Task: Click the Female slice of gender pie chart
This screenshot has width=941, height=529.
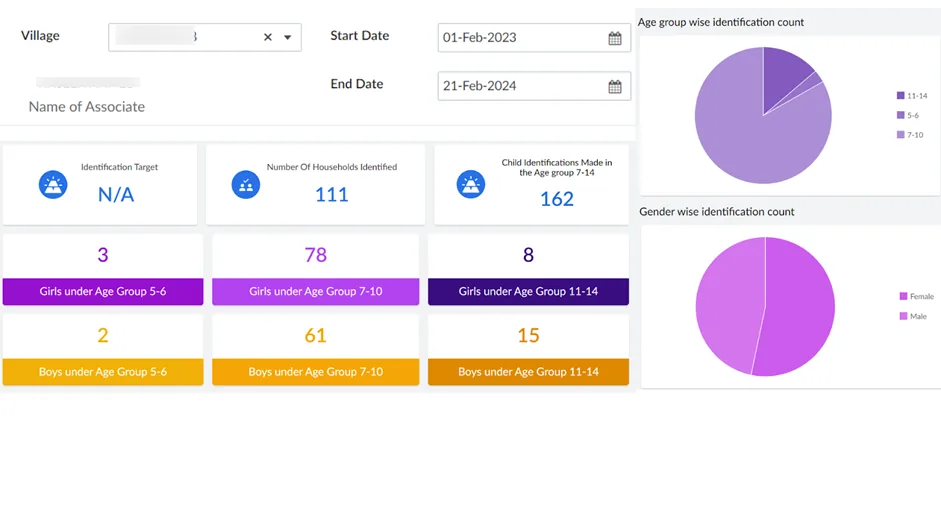Action: click(x=801, y=307)
